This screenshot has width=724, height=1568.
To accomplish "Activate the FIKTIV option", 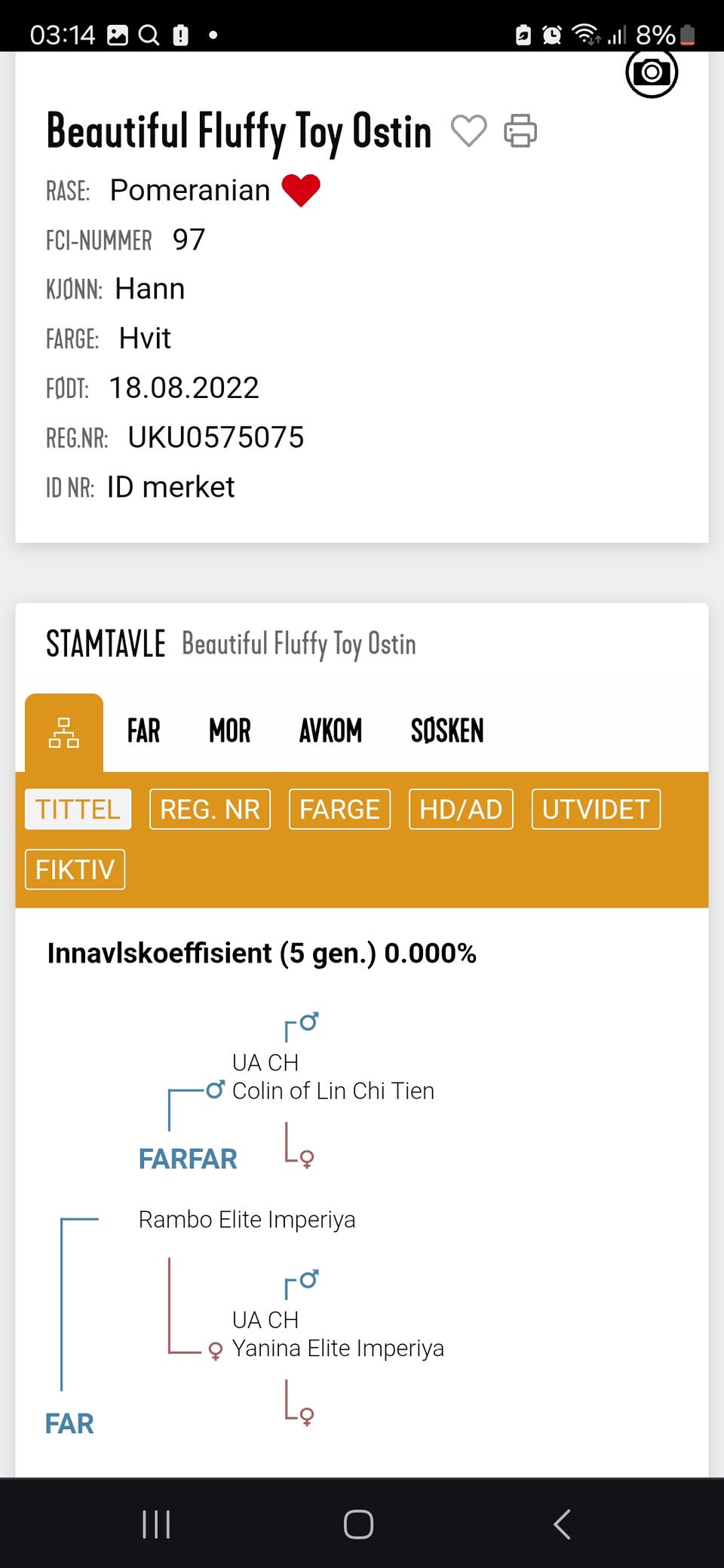I will [75, 870].
